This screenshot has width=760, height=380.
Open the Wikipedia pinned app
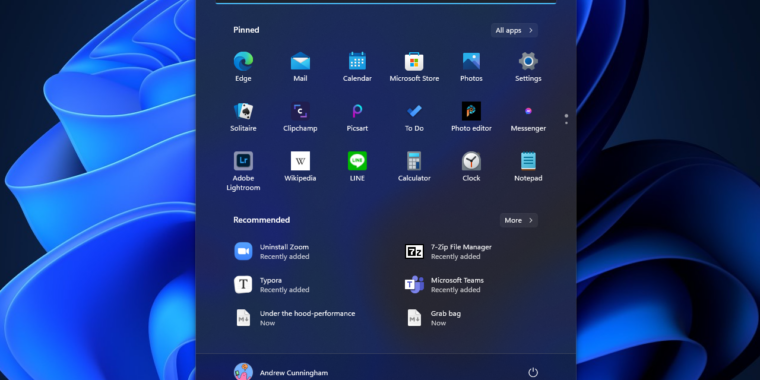coord(300,166)
